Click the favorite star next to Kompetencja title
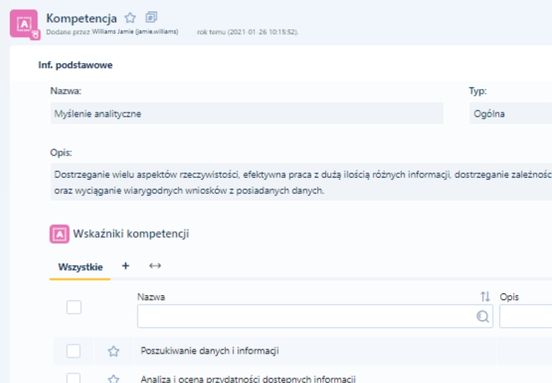 pos(130,18)
